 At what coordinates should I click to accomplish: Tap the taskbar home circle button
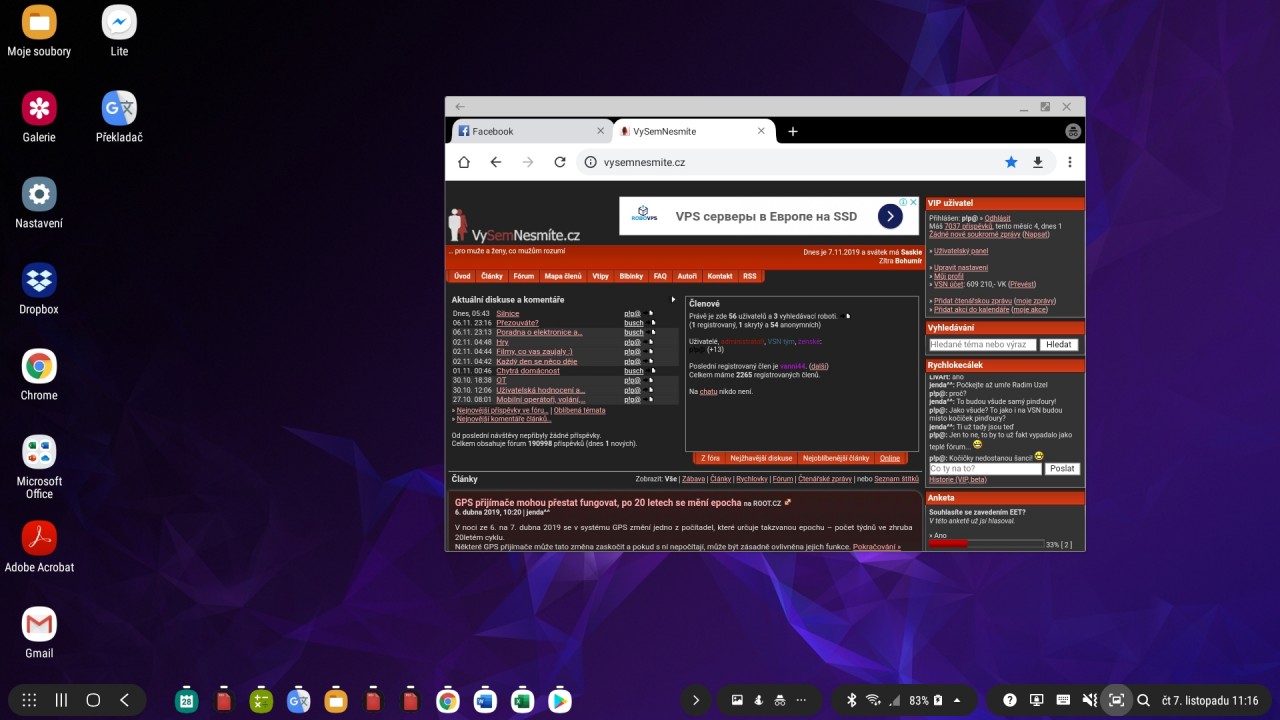point(93,700)
